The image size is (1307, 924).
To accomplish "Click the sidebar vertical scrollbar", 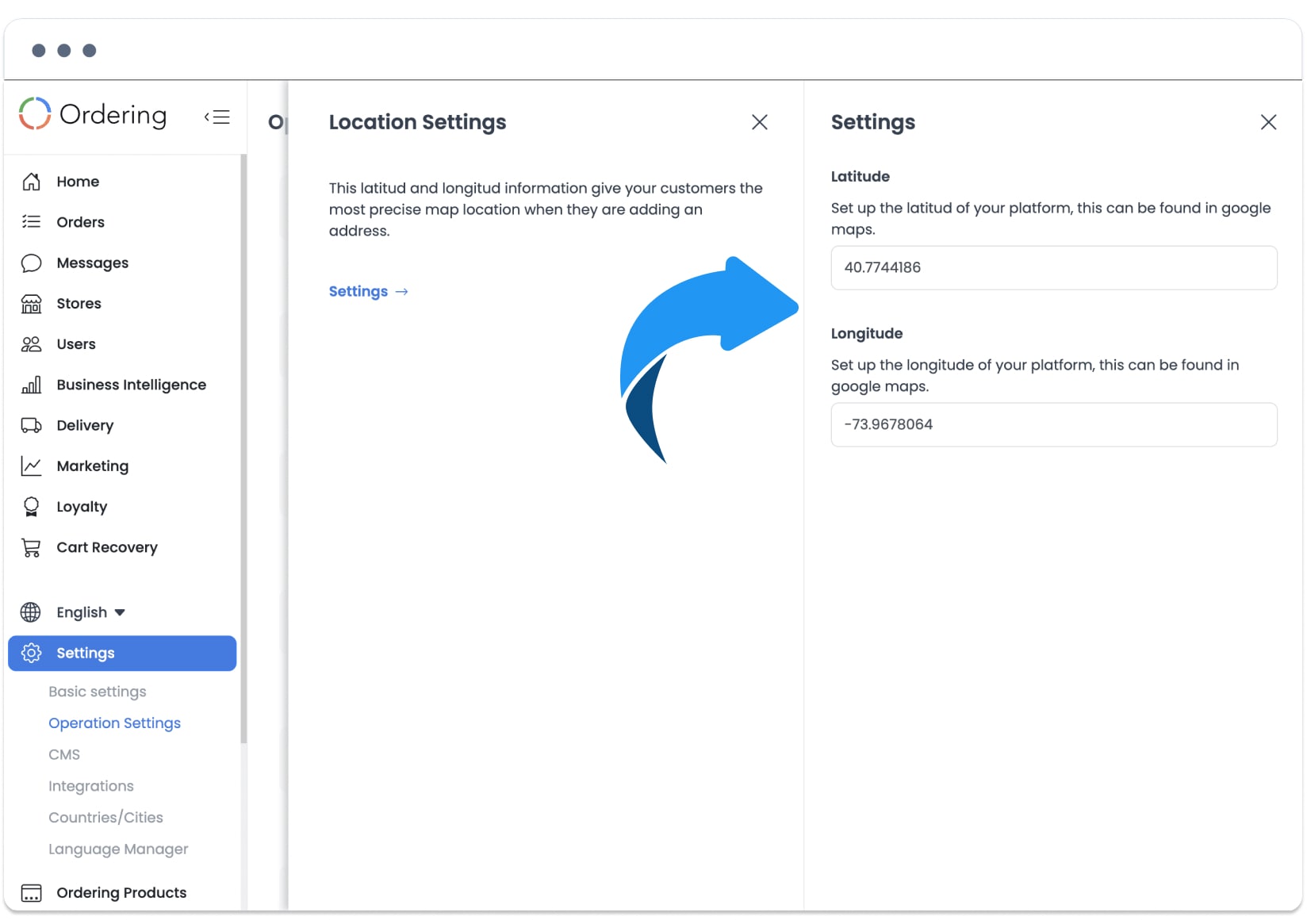I will 243,450.
